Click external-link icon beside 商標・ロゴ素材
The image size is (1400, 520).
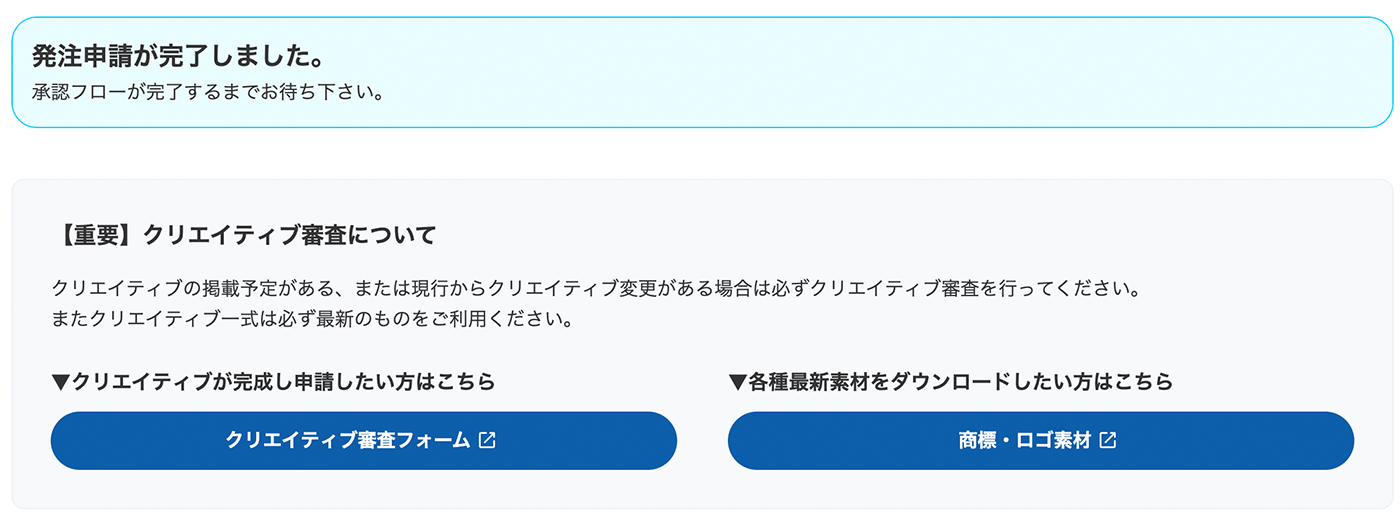tap(1108, 440)
